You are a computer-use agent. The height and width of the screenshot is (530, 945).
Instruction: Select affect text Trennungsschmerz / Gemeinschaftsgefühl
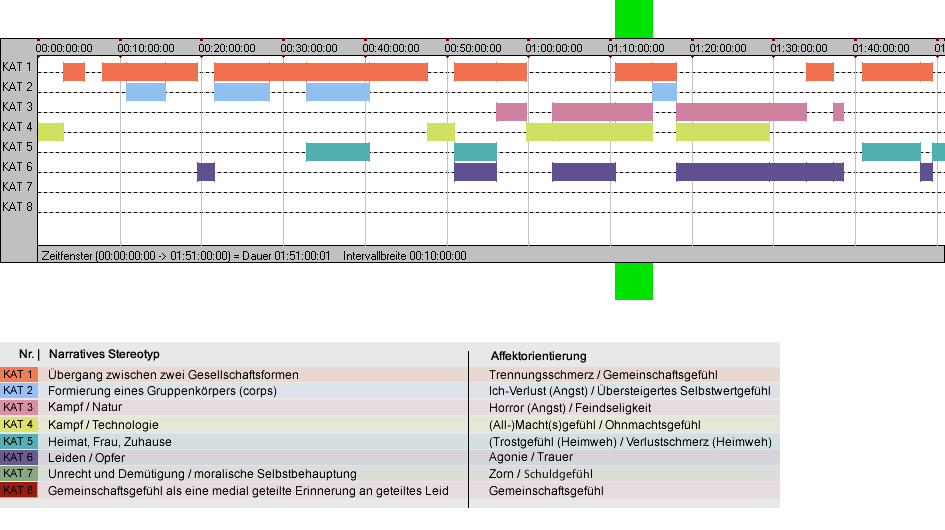tap(603, 374)
